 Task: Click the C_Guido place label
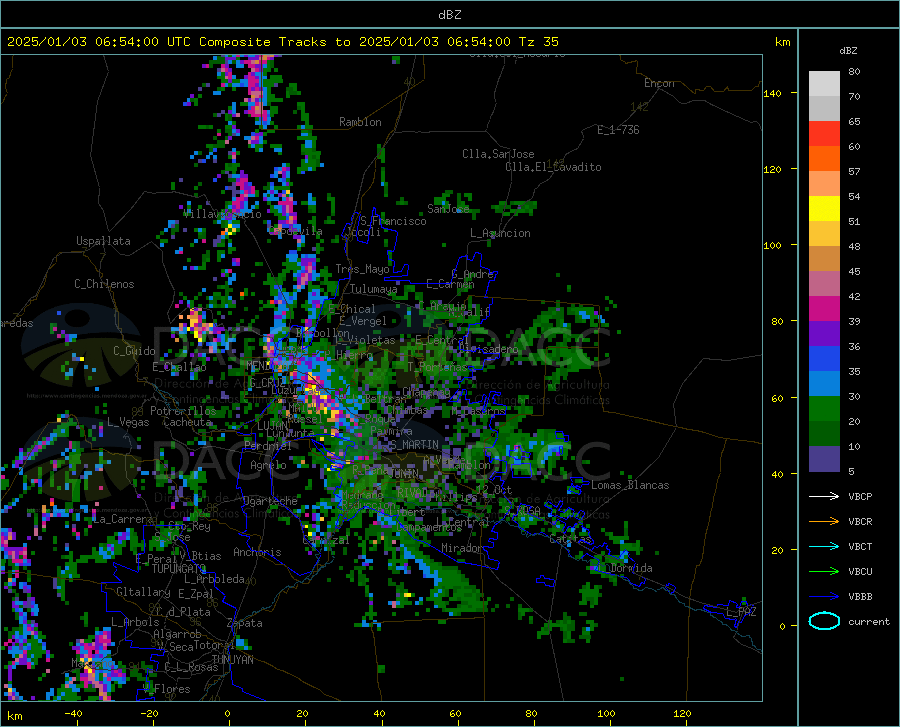[x=134, y=351]
